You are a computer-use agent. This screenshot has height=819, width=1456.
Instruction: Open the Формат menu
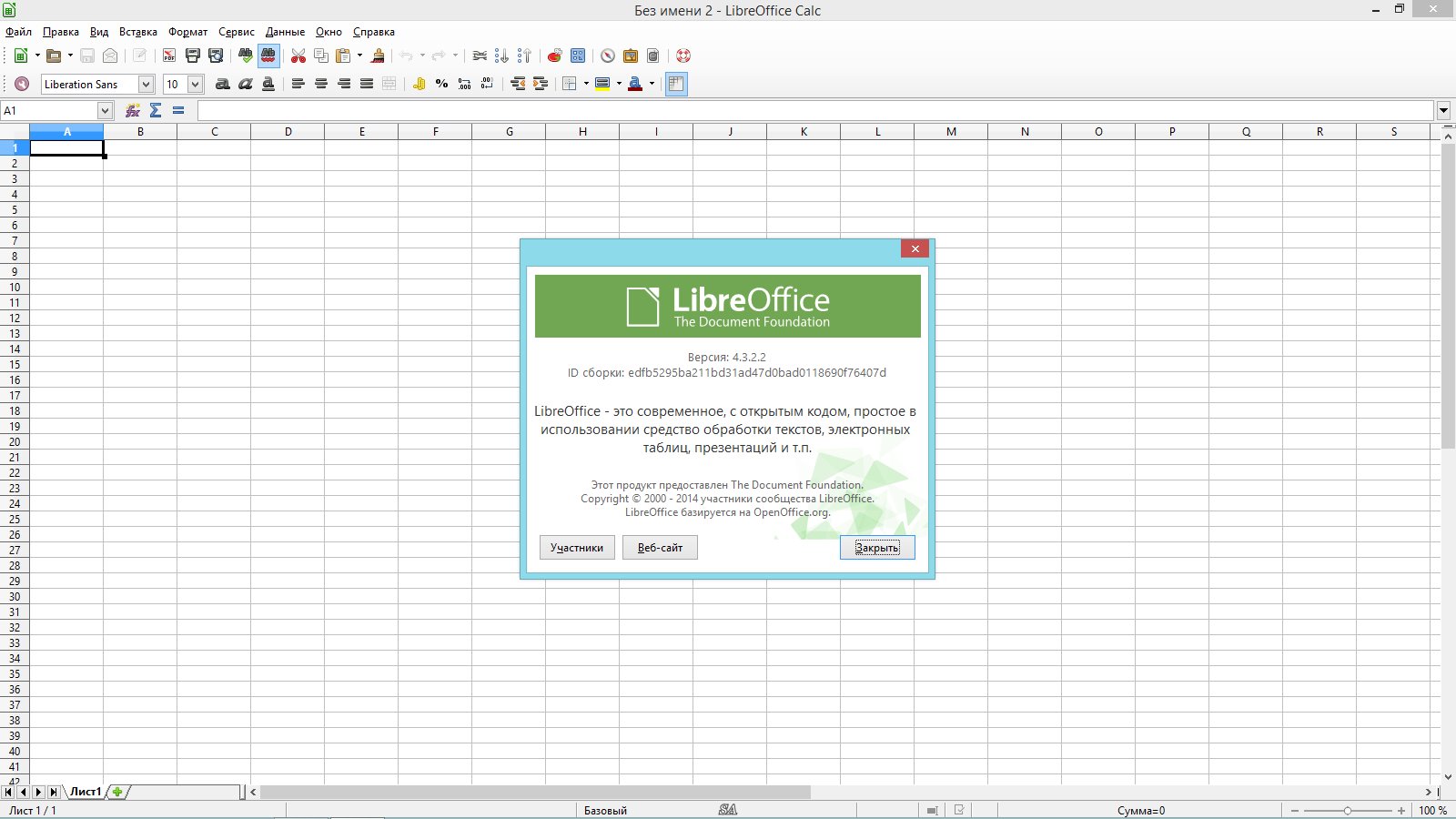point(188,32)
